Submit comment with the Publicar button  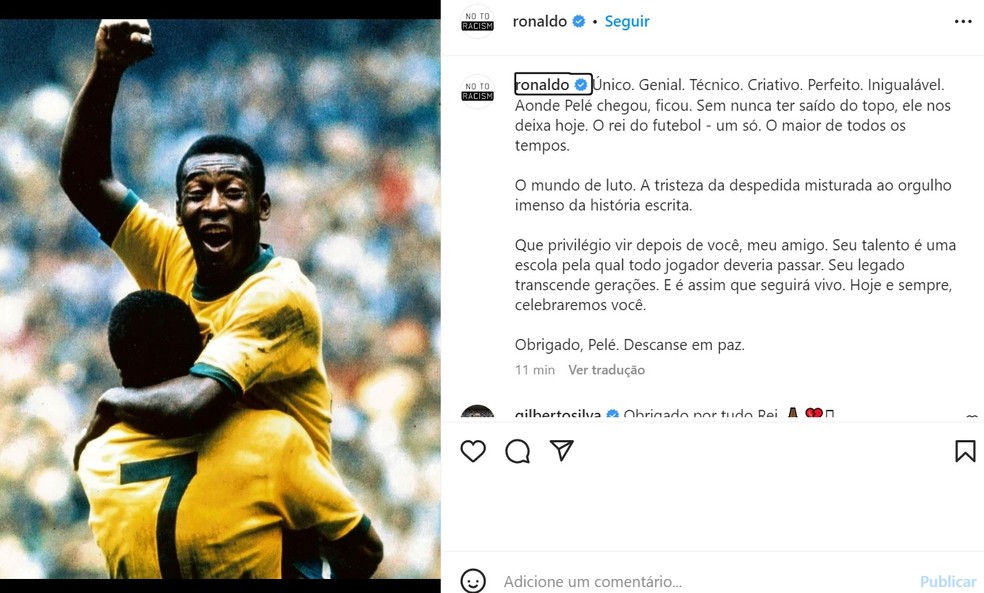[x=948, y=582]
